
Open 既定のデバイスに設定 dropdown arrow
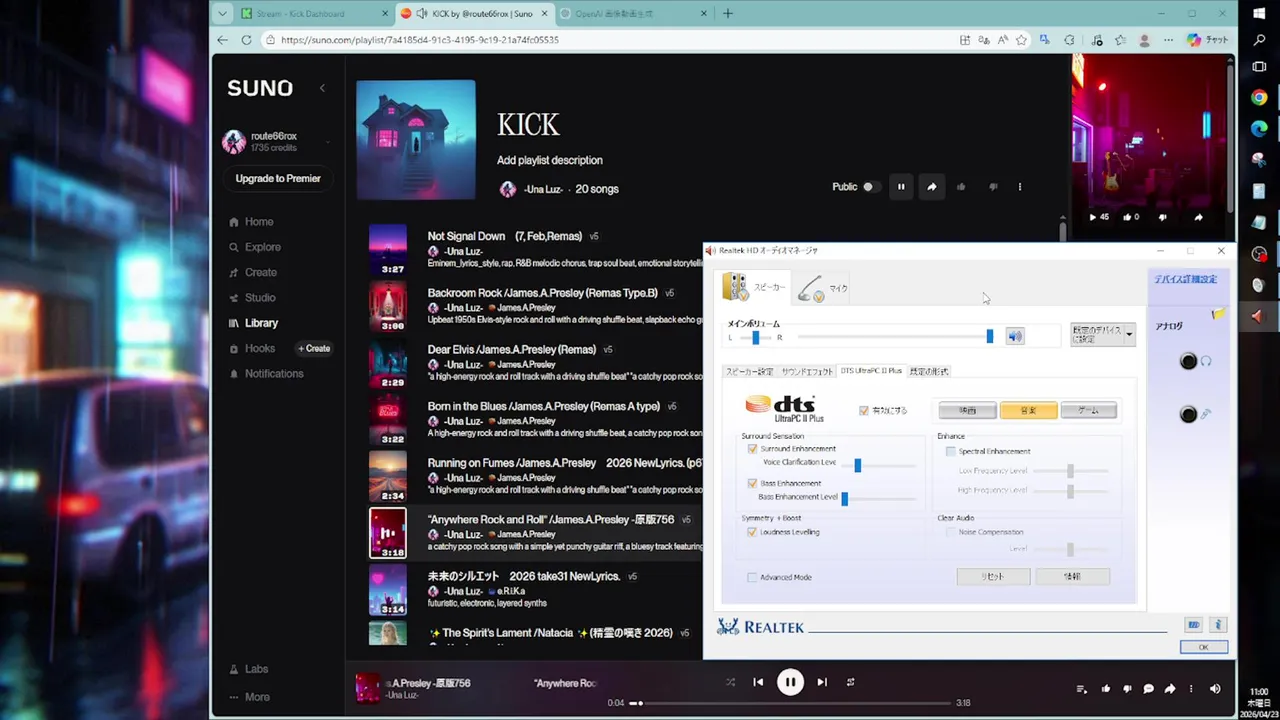(1129, 334)
